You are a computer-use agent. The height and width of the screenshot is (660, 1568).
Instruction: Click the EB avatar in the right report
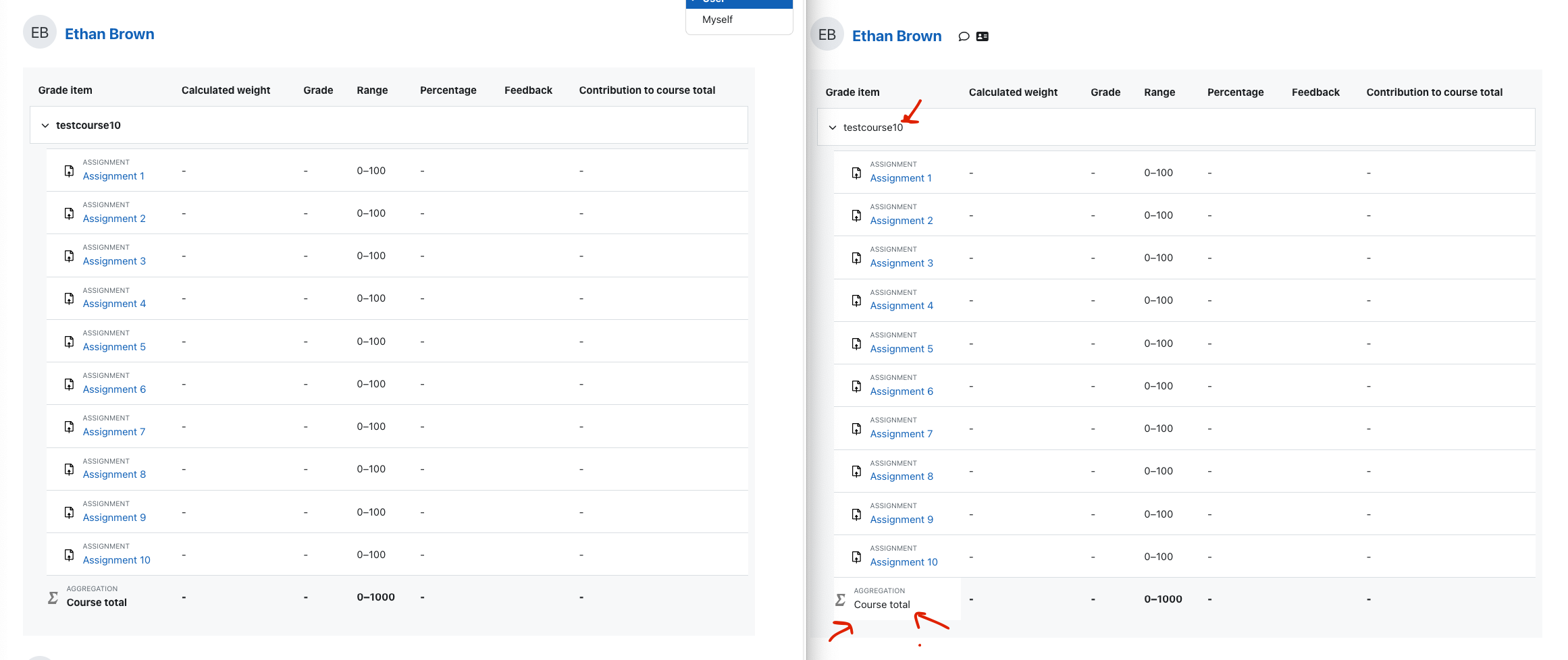click(827, 34)
